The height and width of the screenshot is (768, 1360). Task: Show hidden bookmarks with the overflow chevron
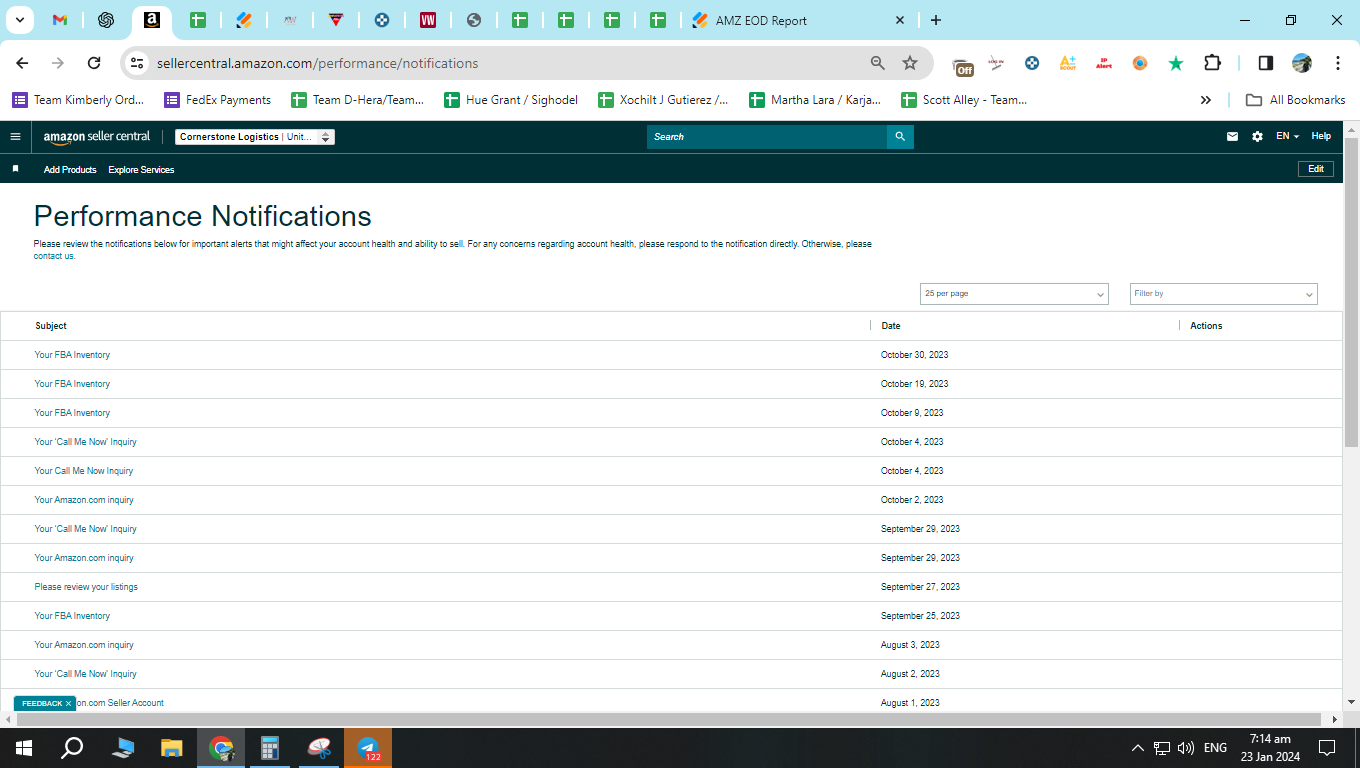pos(1206,100)
